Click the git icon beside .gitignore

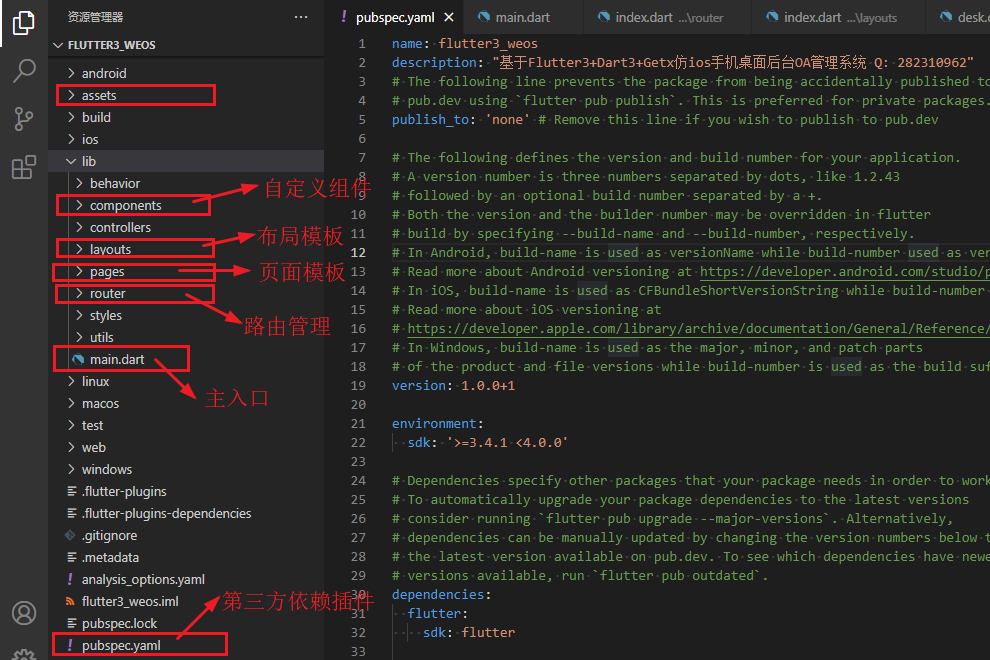click(x=70, y=536)
